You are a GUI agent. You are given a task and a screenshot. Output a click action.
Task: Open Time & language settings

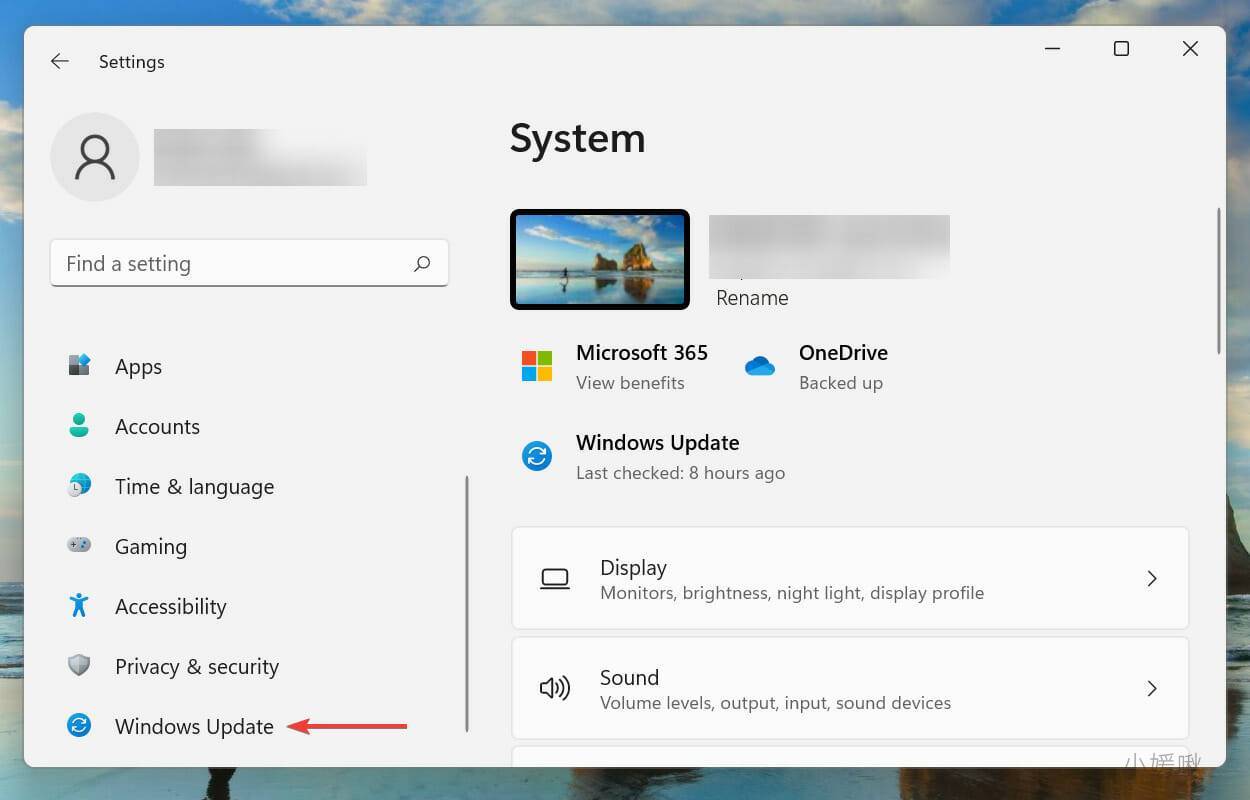coord(194,486)
